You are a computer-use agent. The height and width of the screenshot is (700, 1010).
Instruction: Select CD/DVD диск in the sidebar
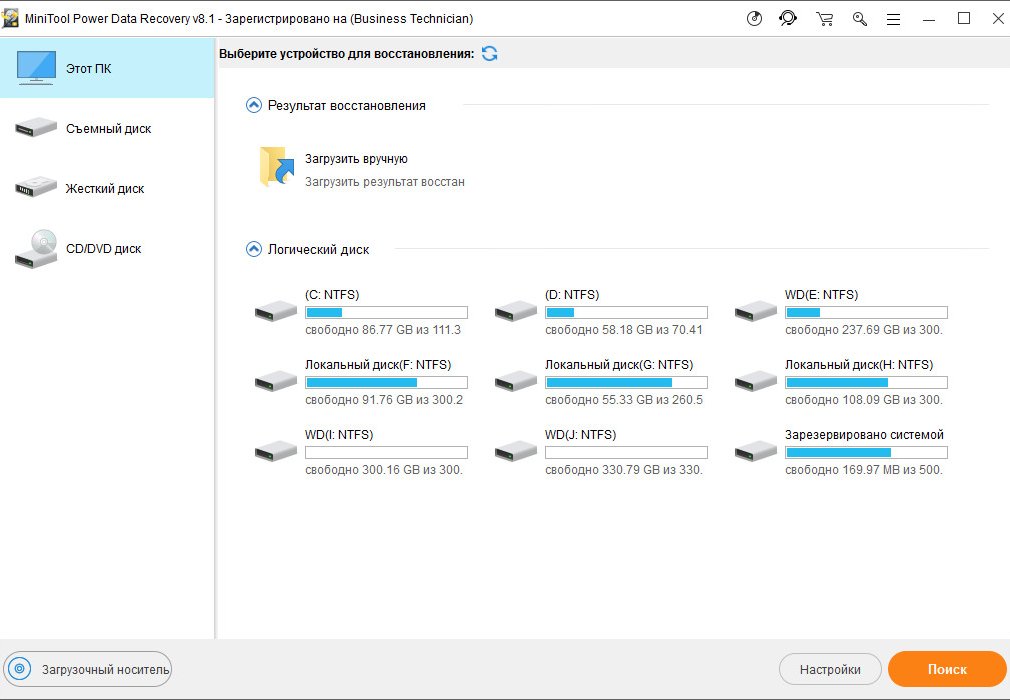pos(107,248)
